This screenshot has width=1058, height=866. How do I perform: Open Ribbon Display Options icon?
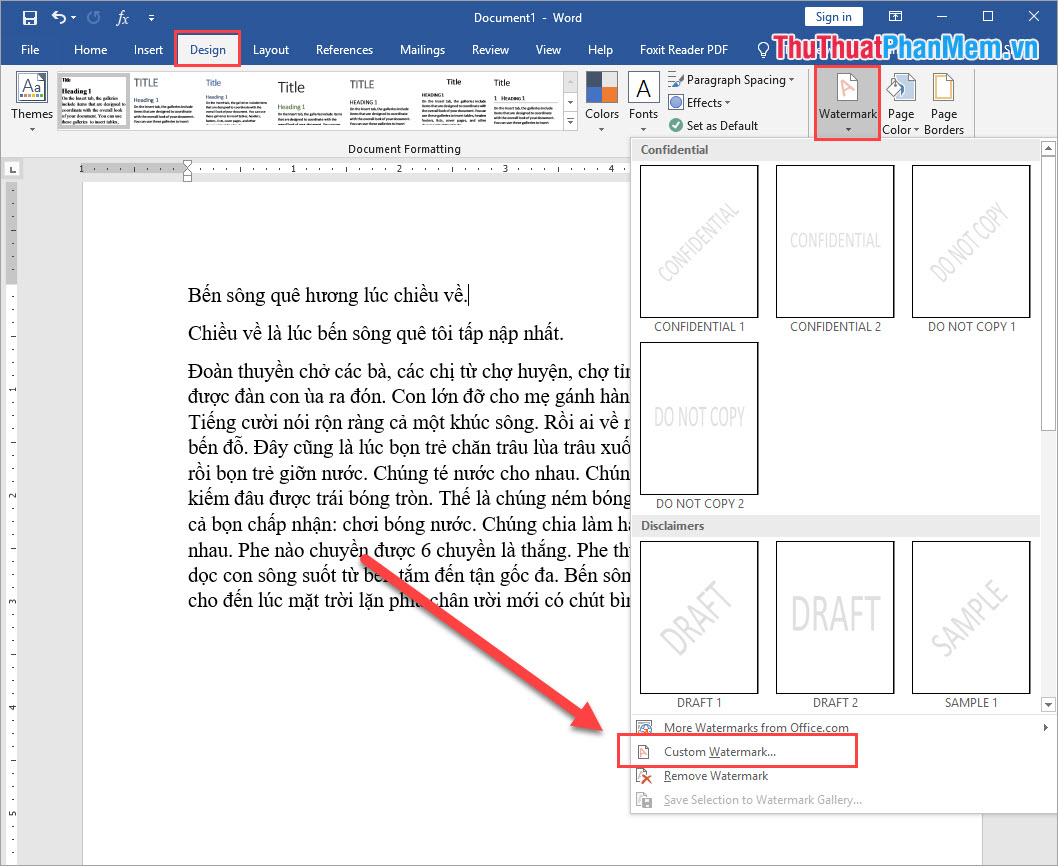895,17
